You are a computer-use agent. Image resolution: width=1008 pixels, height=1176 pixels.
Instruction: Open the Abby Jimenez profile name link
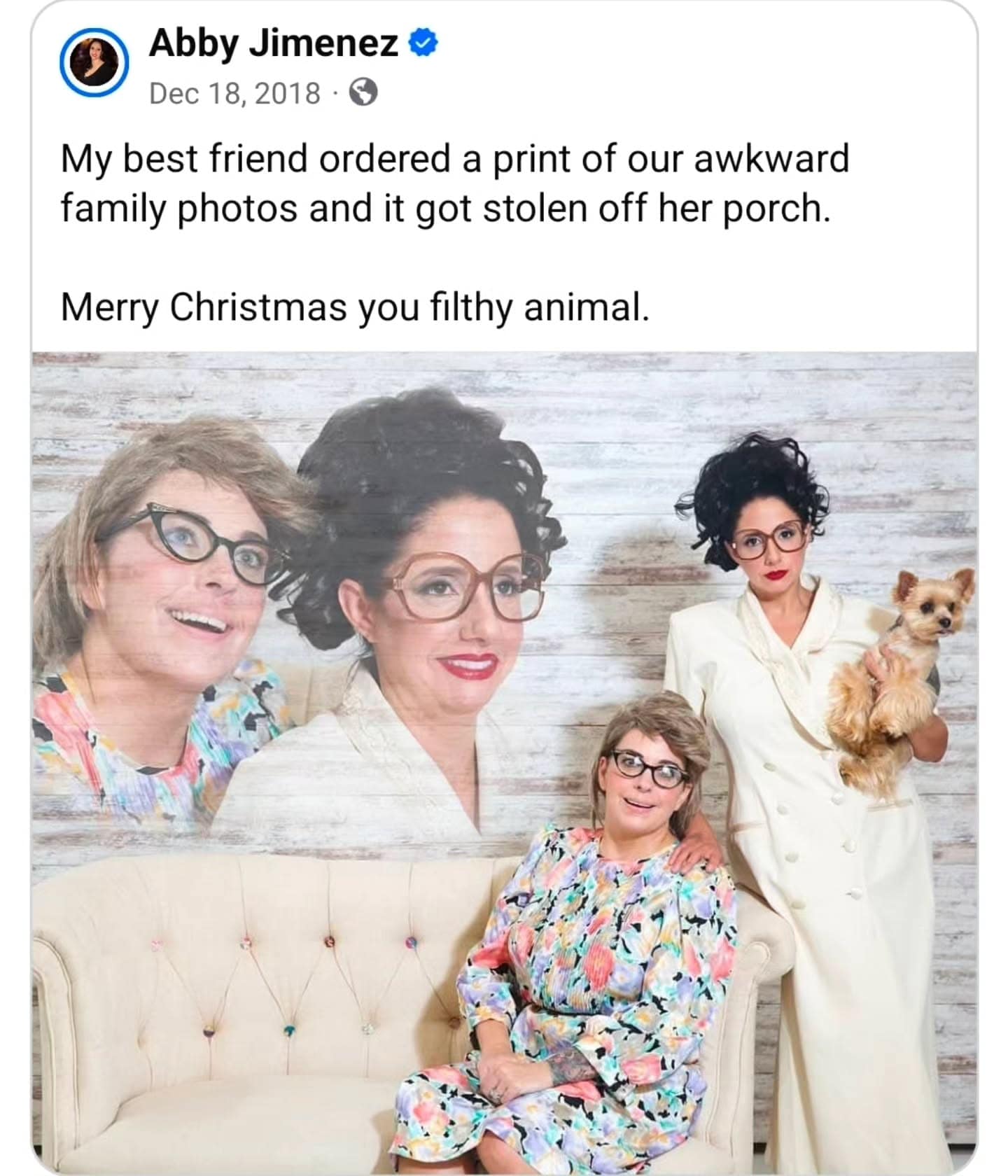[273, 44]
